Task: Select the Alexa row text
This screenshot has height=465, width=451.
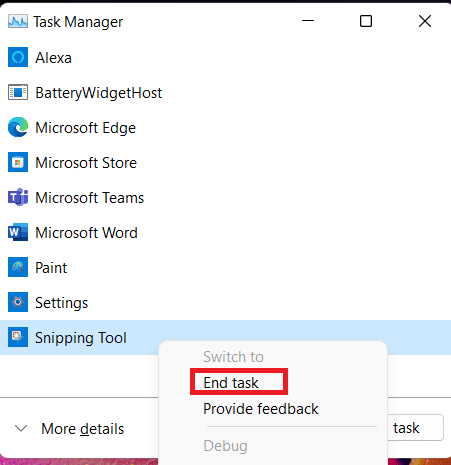Action: coord(53,58)
